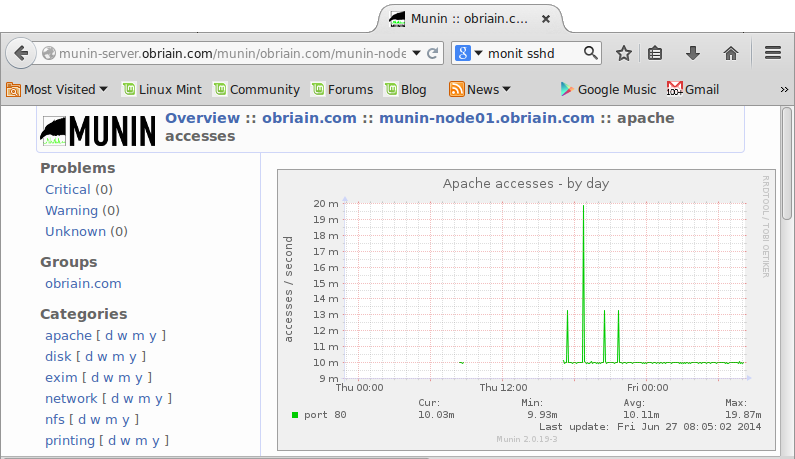Open the obriain.com group link
The width and height of the screenshot is (795, 459).
83,284
